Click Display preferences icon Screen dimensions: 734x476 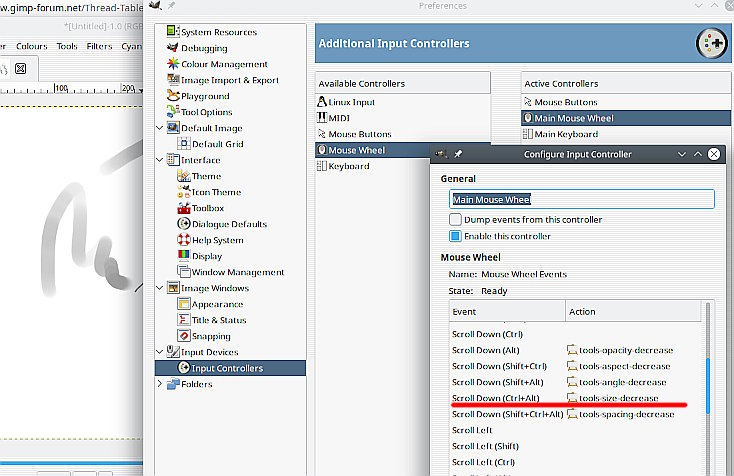coord(184,256)
